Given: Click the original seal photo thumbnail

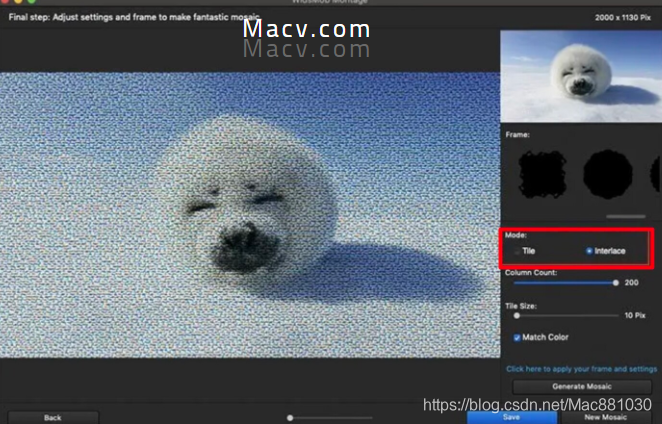Looking at the screenshot, I should [x=581, y=76].
